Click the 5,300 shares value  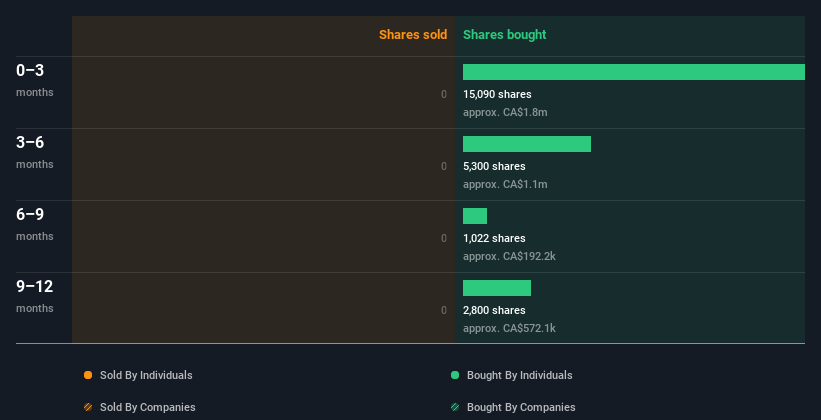[494, 166]
